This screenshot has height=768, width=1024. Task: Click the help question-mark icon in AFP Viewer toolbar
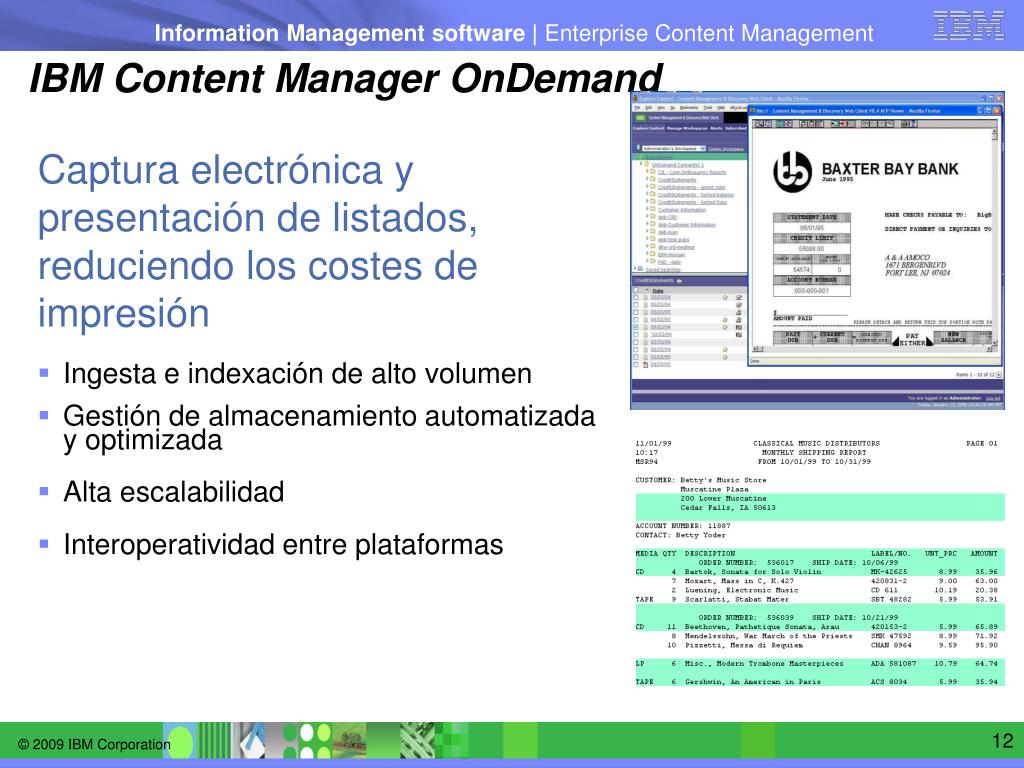pyautogui.click(x=914, y=124)
